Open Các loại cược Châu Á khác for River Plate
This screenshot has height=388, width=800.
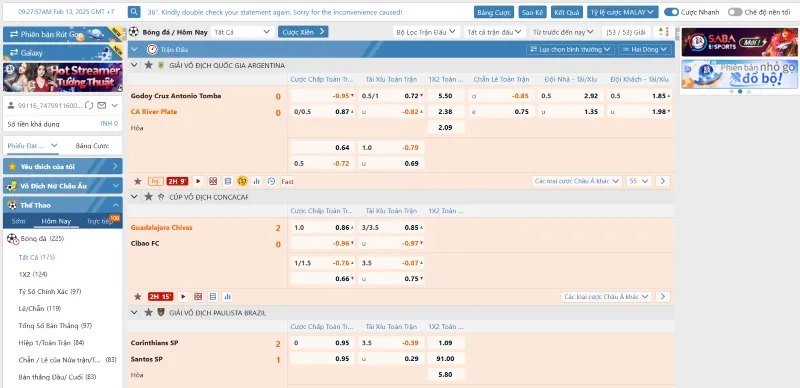[577, 181]
